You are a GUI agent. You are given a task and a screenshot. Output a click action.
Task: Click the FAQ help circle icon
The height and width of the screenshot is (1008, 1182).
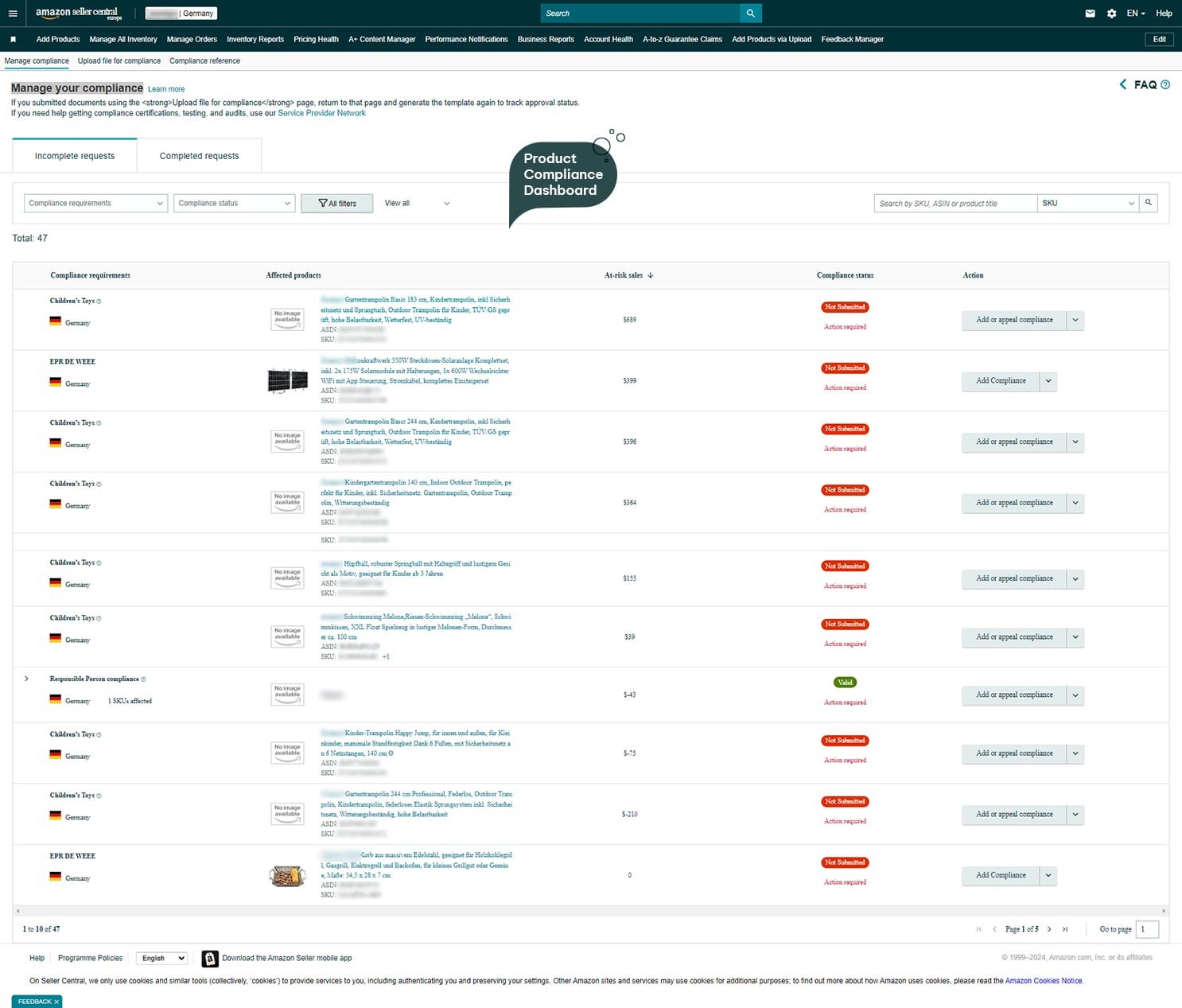(1165, 85)
